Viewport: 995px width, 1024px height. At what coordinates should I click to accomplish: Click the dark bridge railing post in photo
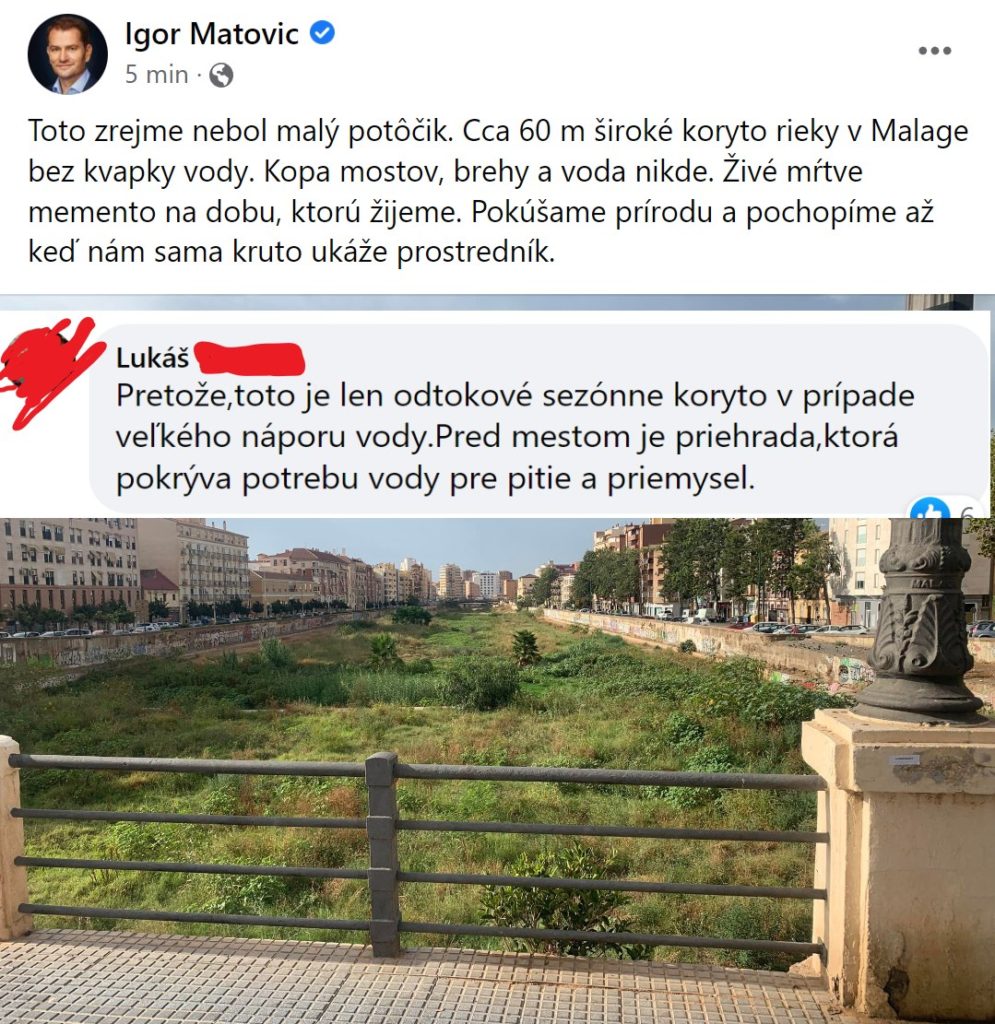[x=382, y=854]
